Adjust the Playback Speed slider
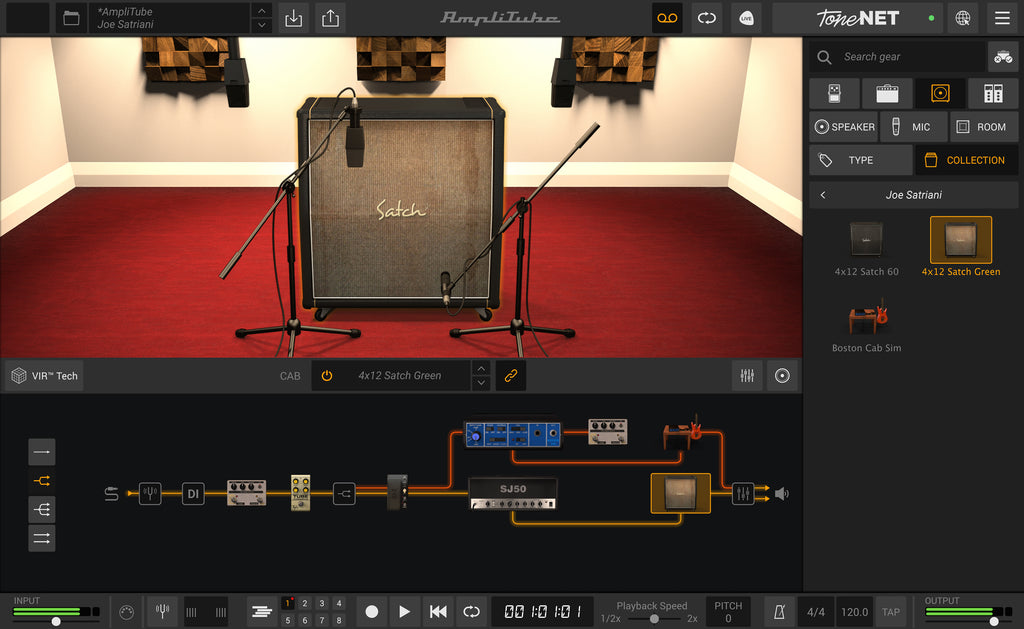The image size is (1024, 629). click(x=654, y=619)
